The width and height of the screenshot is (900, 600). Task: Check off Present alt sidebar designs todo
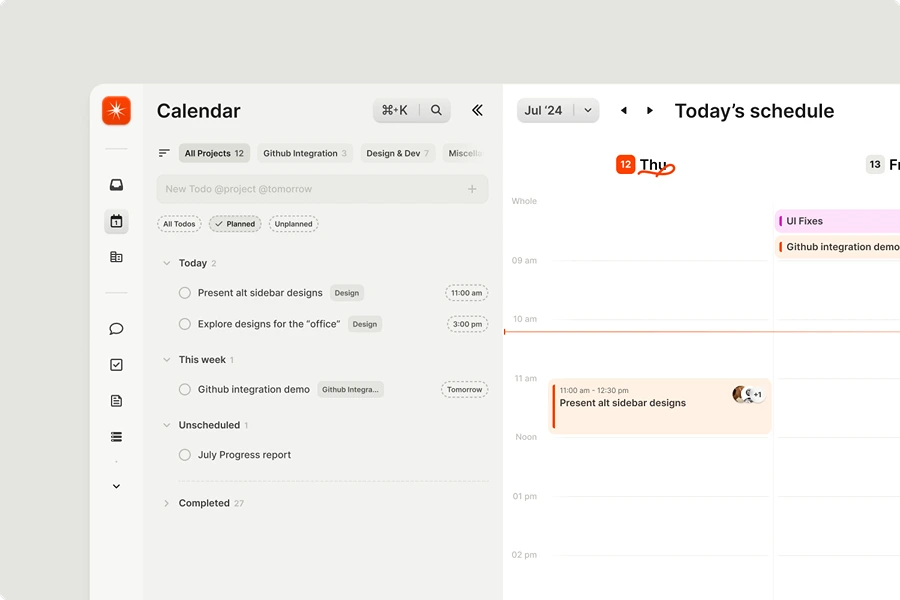pos(185,293)
